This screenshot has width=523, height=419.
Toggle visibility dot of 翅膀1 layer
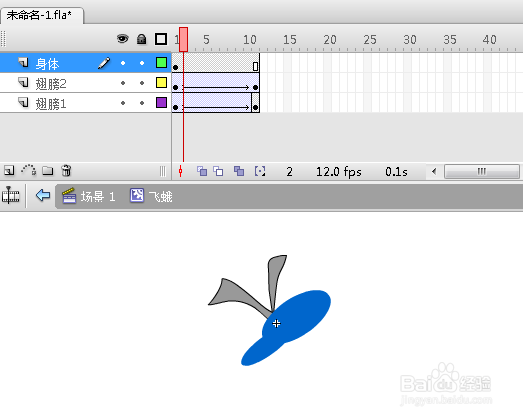tap(123, 103)
